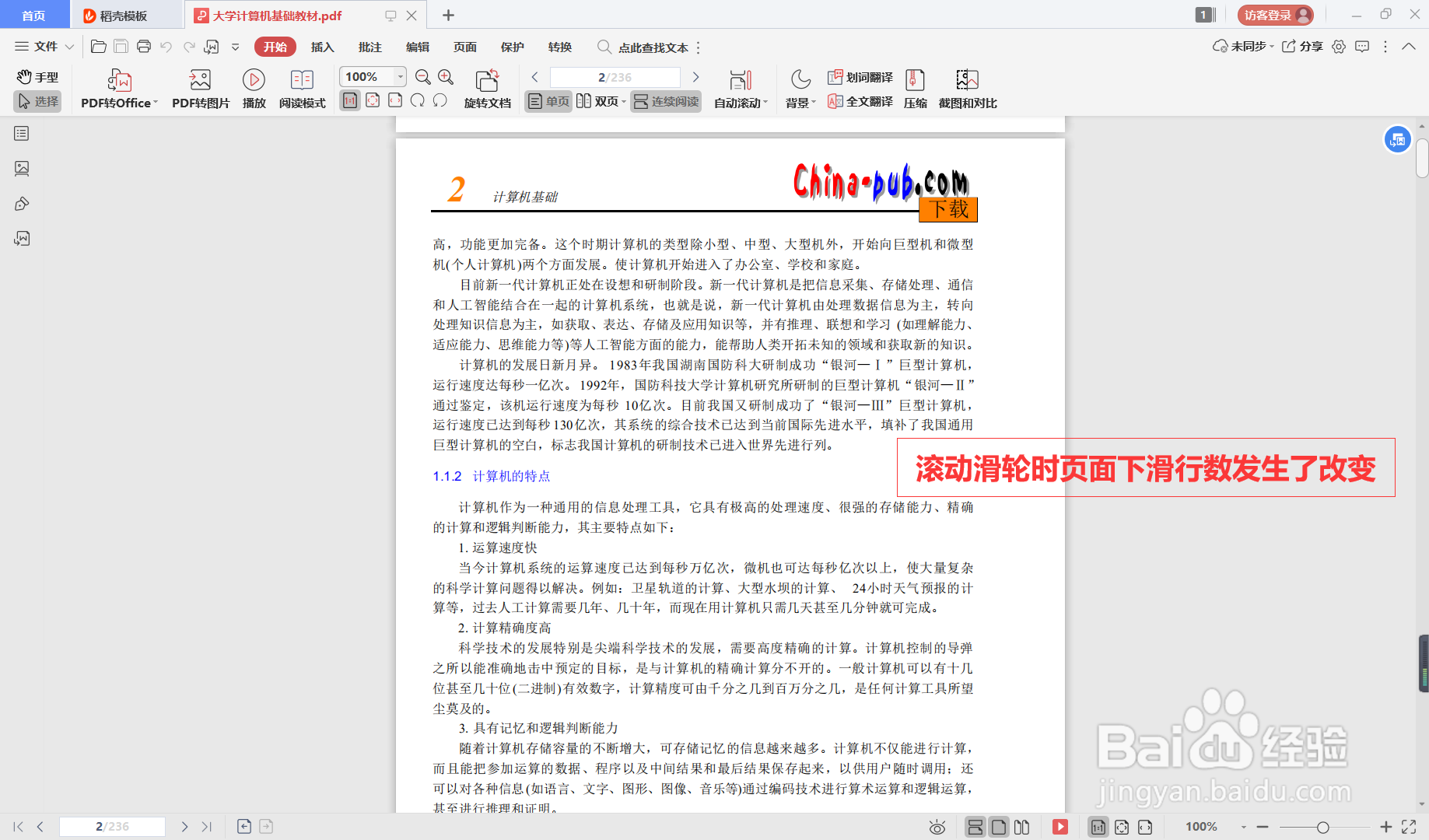Rotate page counterclockwise in the ribbon
Viewport: 1429px width, 840px height.
440,101
